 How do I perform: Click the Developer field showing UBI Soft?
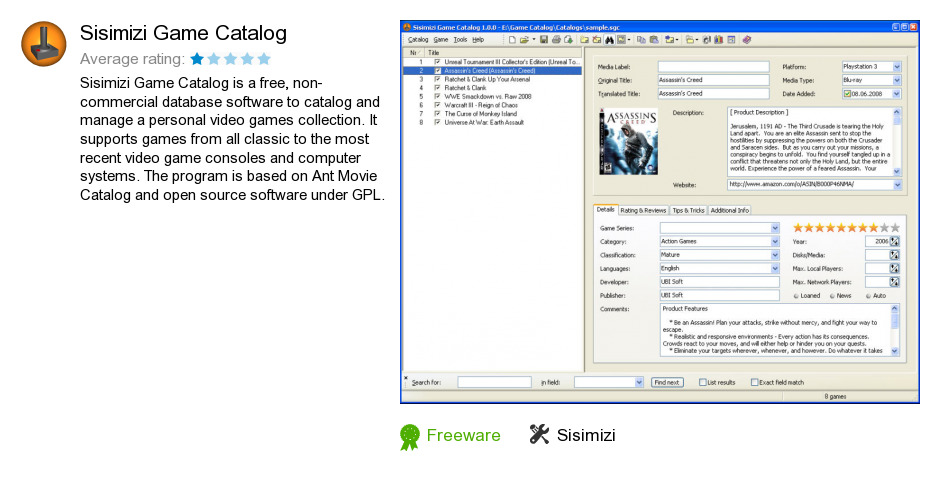pyautogui.click(x=719, y=282)
